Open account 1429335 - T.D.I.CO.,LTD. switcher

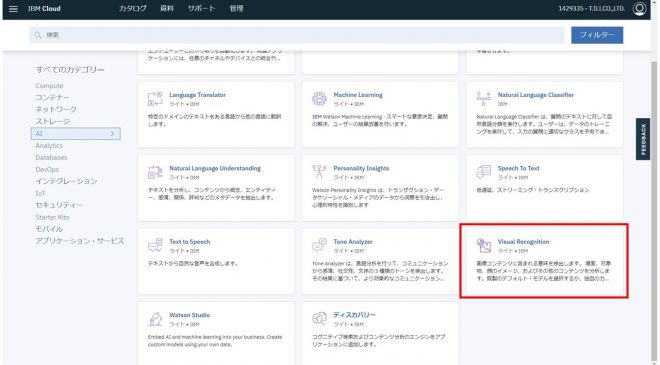click(x=591, y=8)
